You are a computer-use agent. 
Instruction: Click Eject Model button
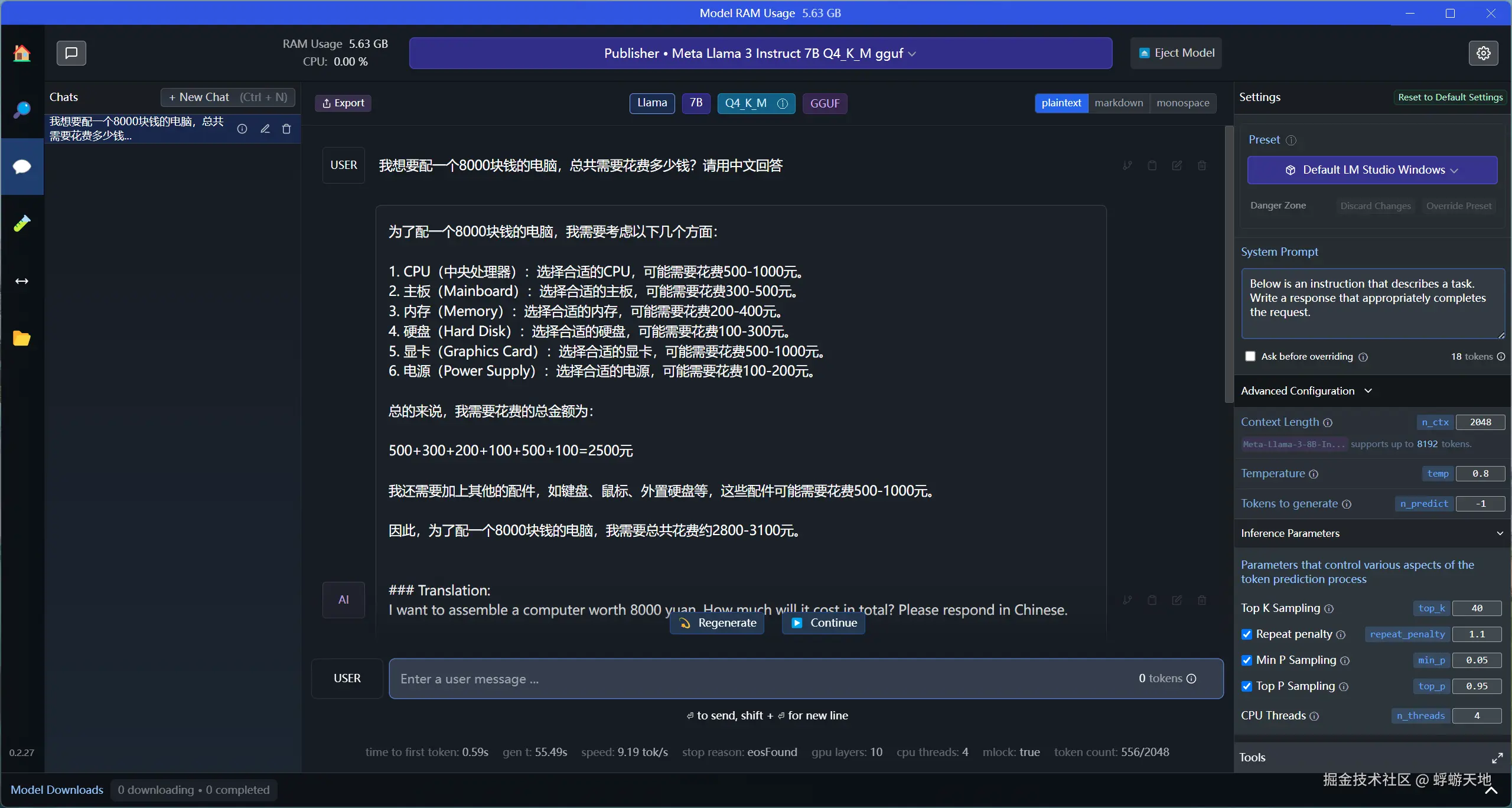point(1176,53)
